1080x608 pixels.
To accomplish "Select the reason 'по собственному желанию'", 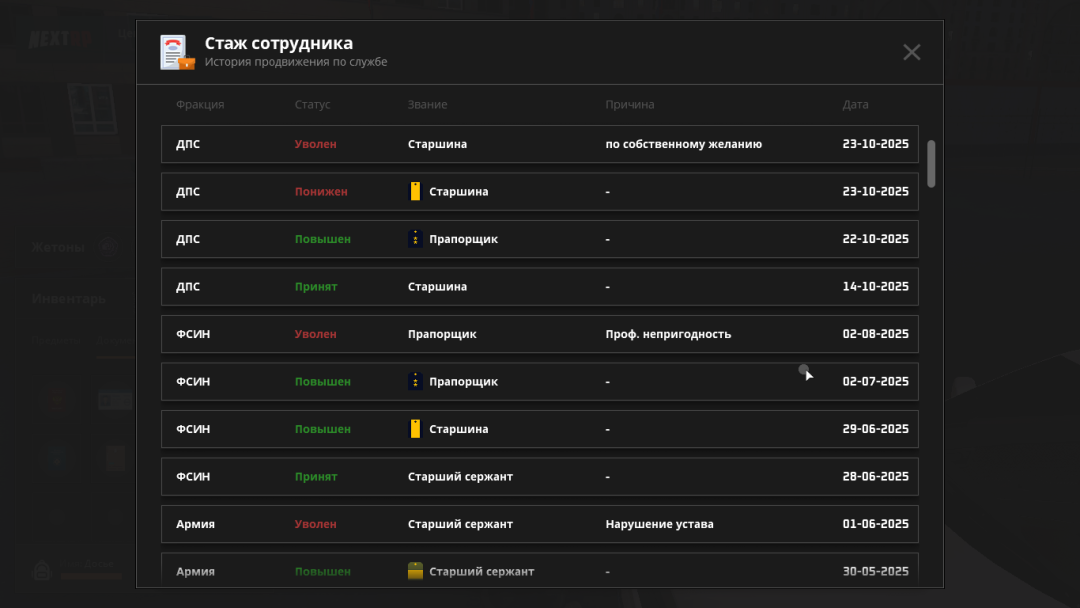I will (x=683, y=144).
